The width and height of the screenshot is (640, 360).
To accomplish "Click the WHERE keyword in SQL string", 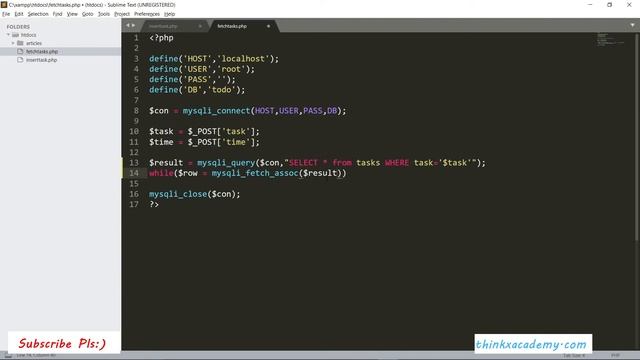I will (x=397, y=163).
